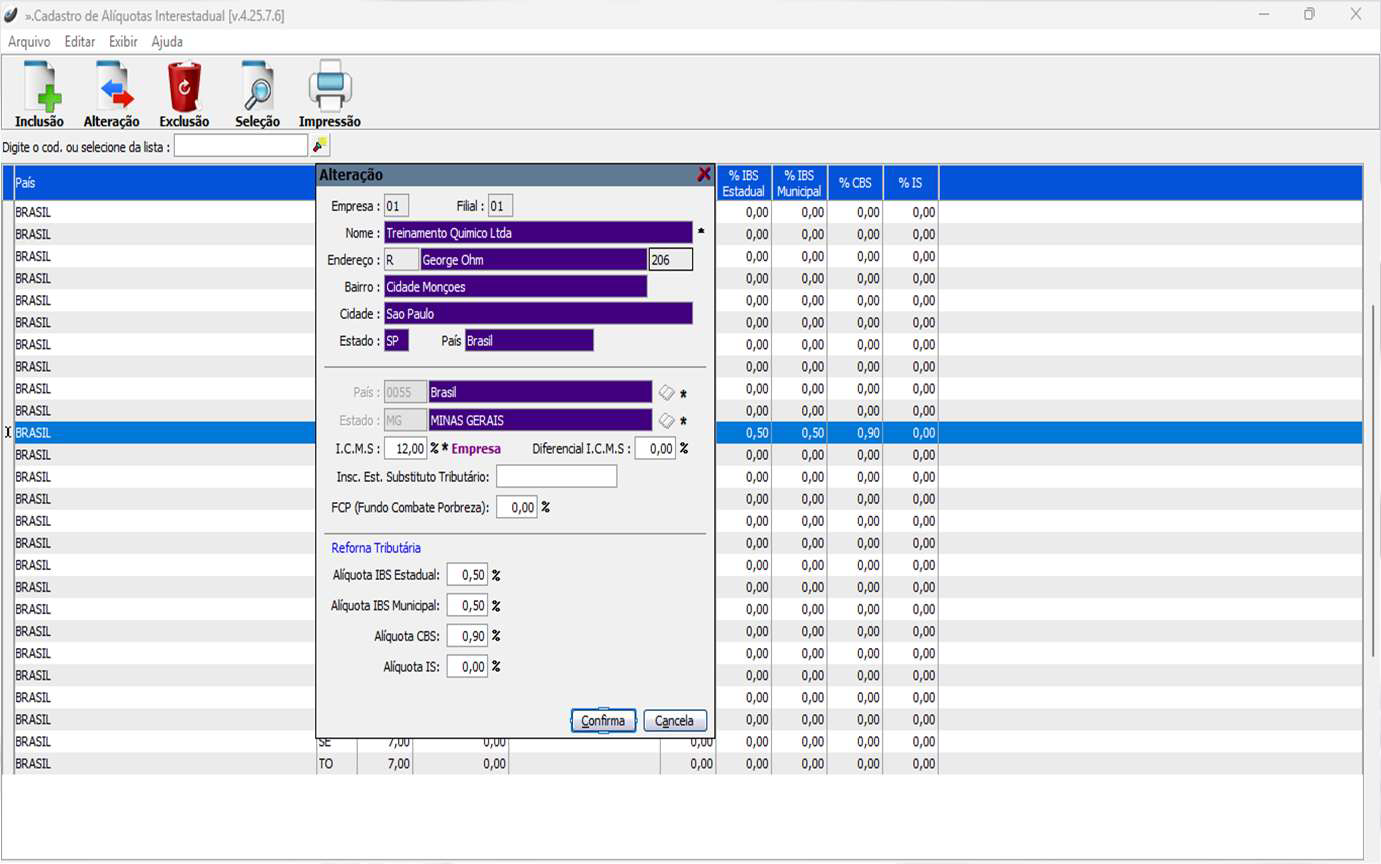Open the Ajuda menu

(167, 42)
